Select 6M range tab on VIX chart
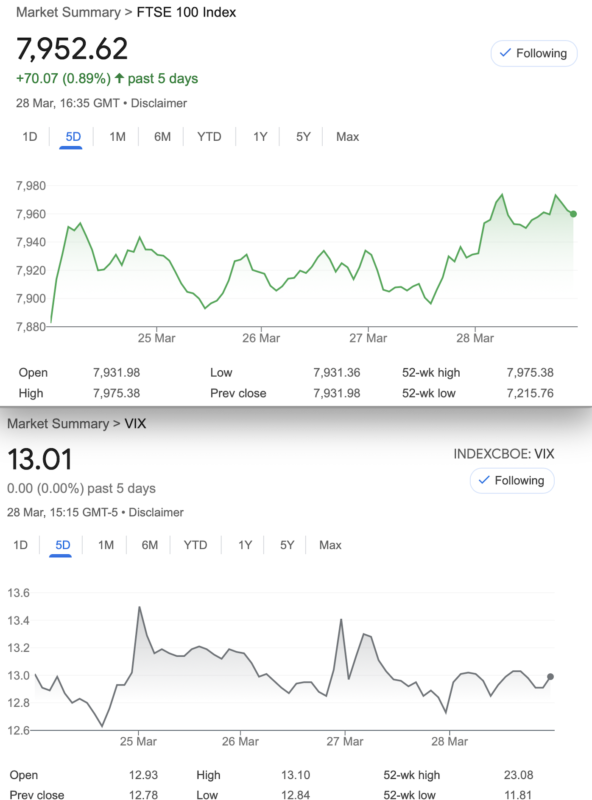This screenshot has width=592, height=800. coord(150,545)
